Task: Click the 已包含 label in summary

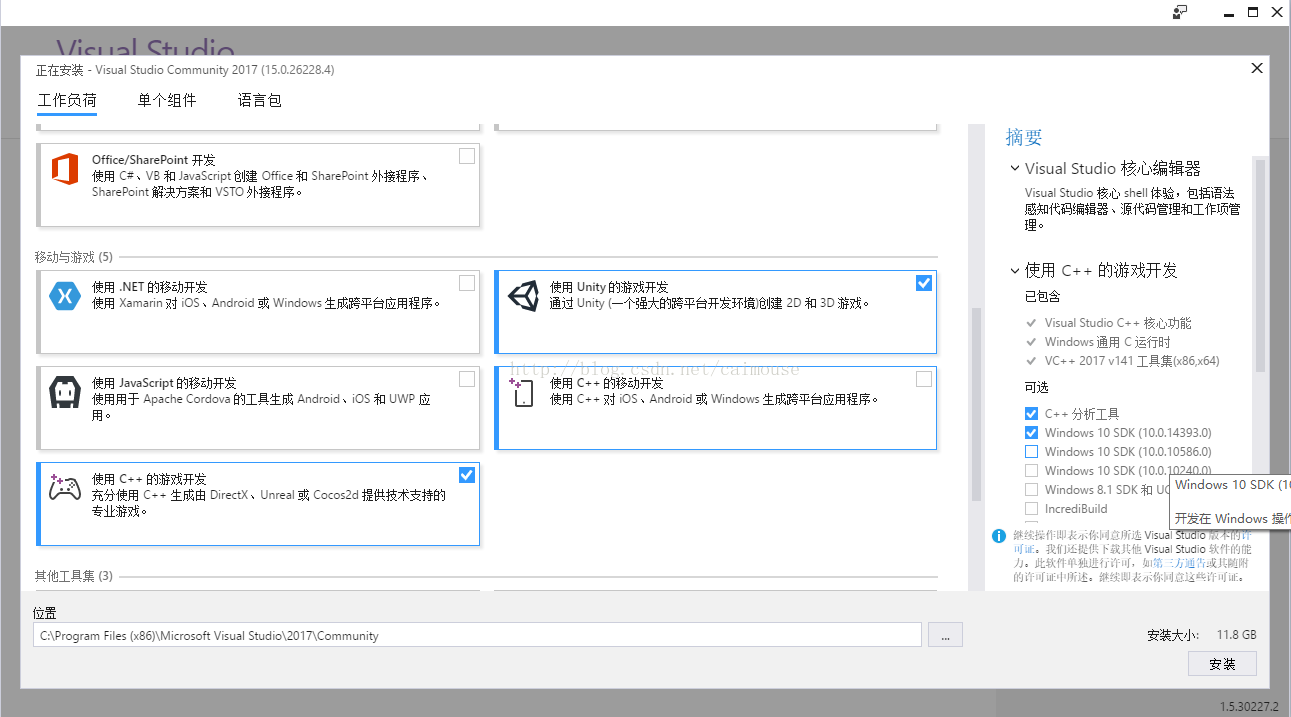Action: (1042, 297)
